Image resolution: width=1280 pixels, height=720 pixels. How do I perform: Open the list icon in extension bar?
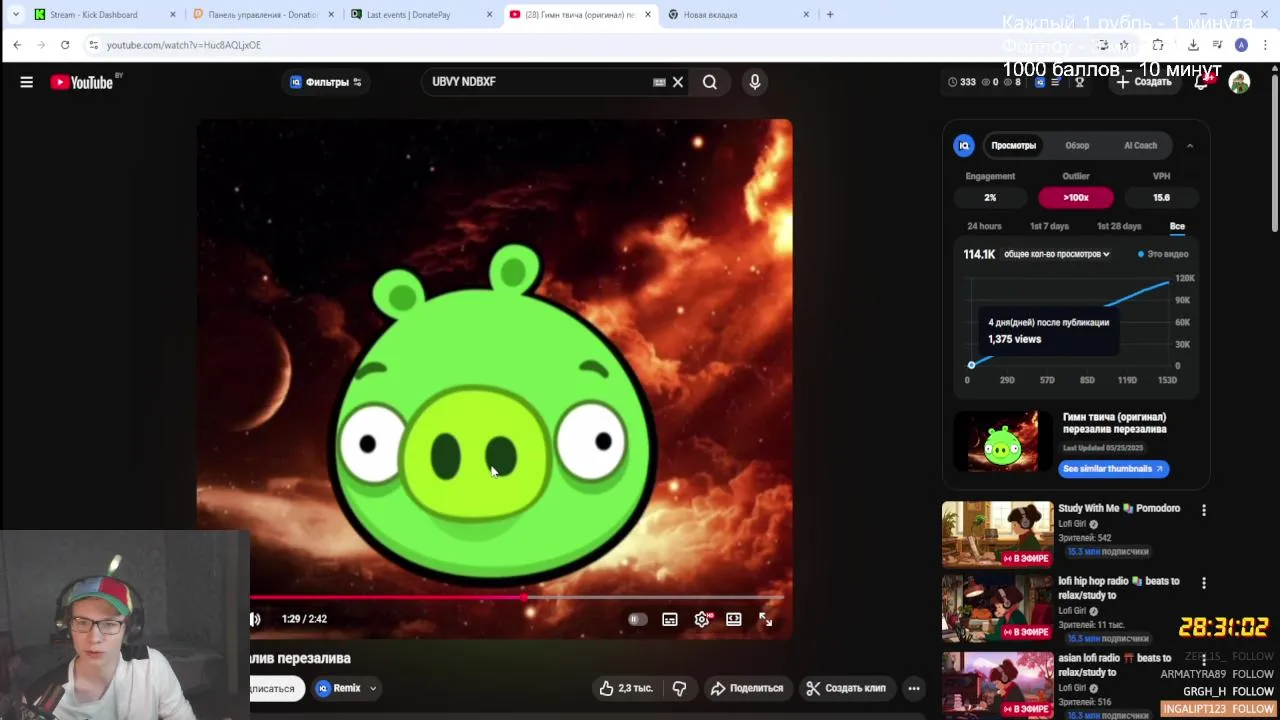(1055, 82)
